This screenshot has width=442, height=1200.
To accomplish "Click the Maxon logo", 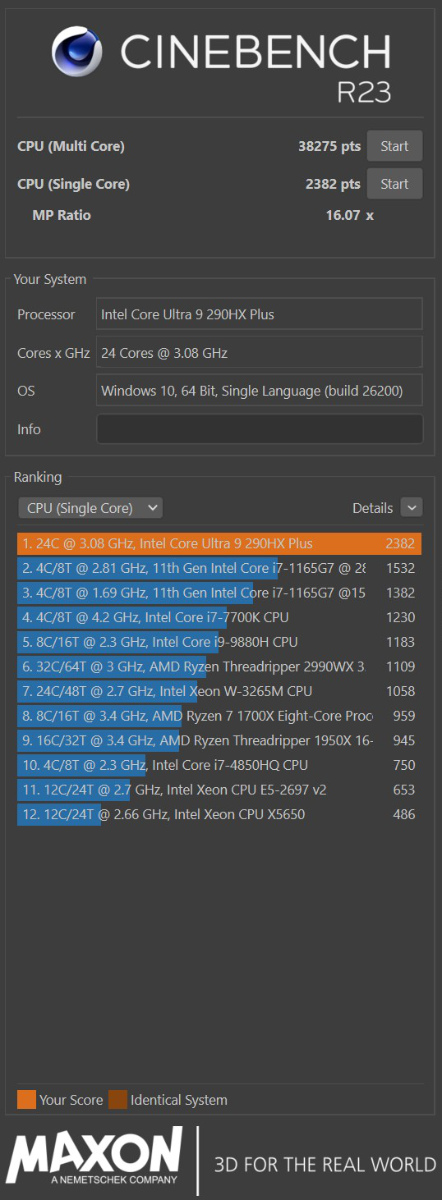I will [96, 1158].
